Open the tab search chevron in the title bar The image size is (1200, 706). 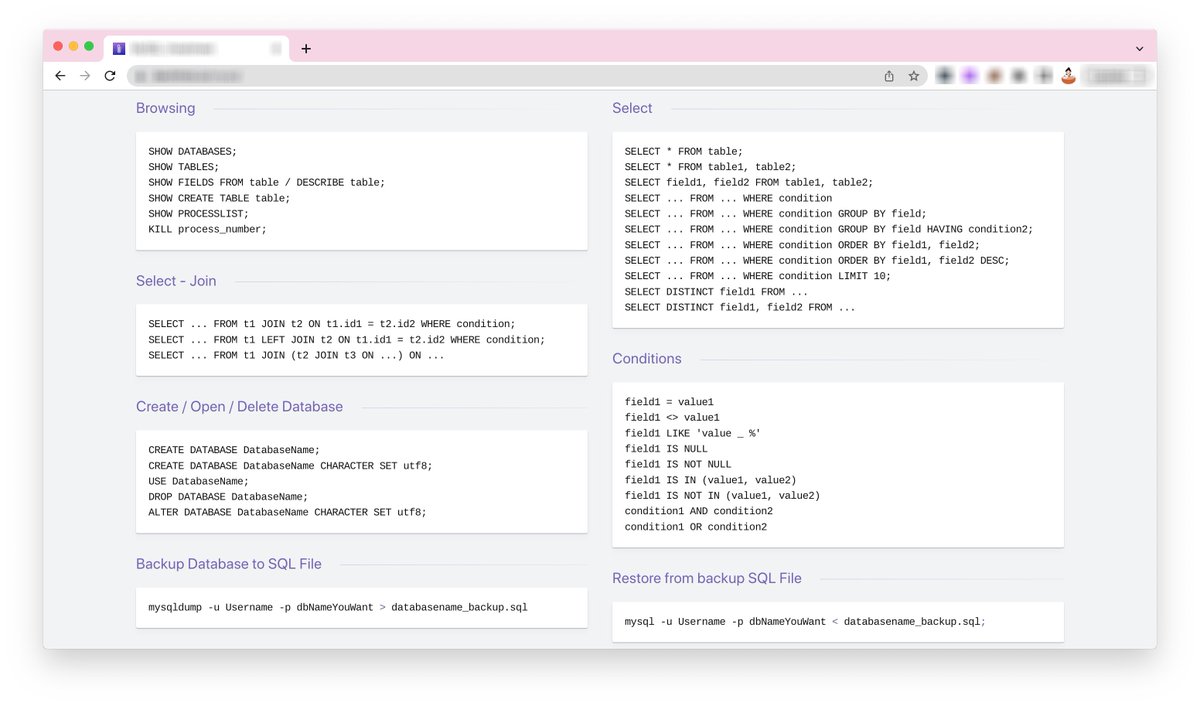1140,48
